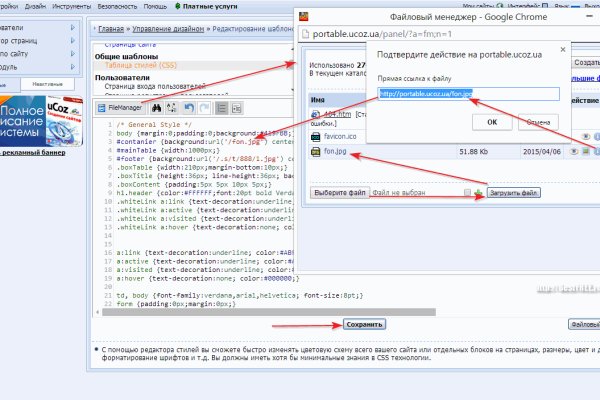Screen dimensions: 600x400
Task: Click the eye view icon for fon.jpg
Action: coord(575,152)
